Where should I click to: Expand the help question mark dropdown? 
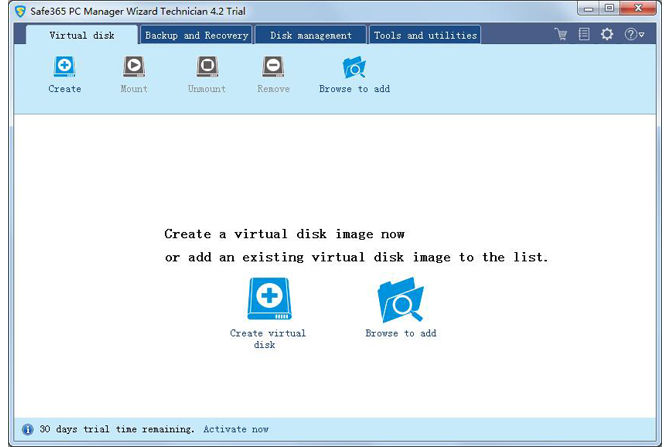click(x=634, y=34)
